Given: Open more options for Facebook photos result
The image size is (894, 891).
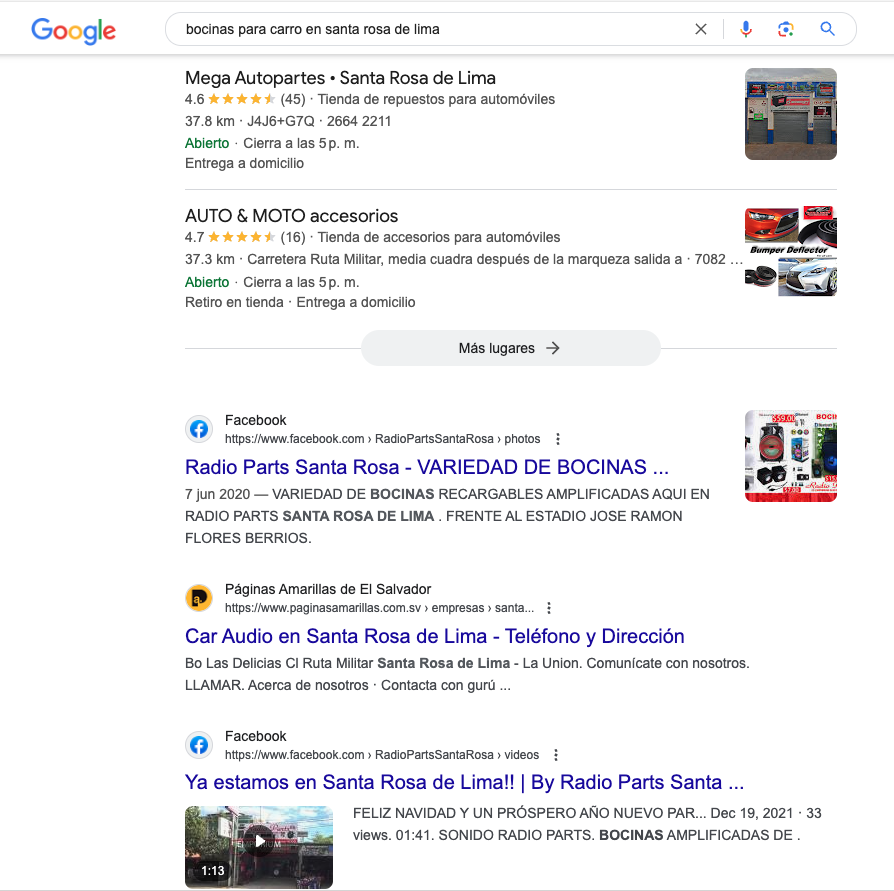Looking at the screenshot, I should point(558,439).
